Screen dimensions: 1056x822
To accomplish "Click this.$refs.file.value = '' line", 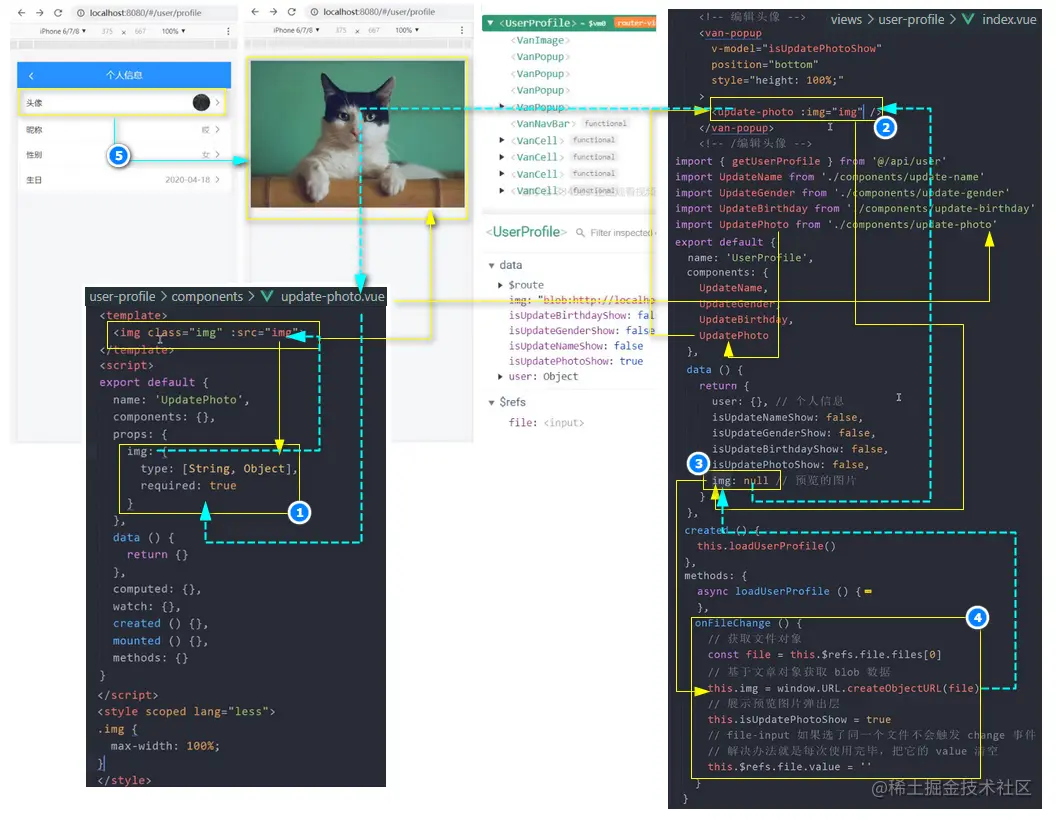I will tap(789, 767).
